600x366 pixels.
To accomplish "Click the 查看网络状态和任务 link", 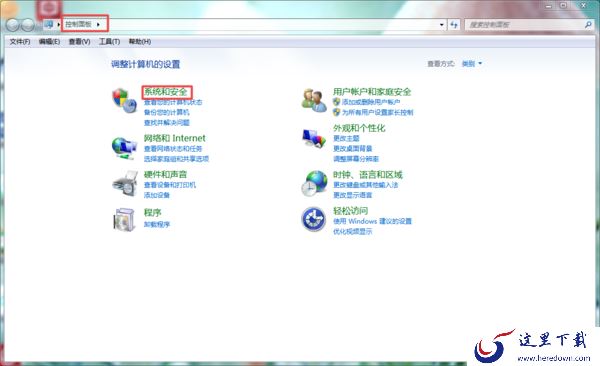I will pos(173,149).
